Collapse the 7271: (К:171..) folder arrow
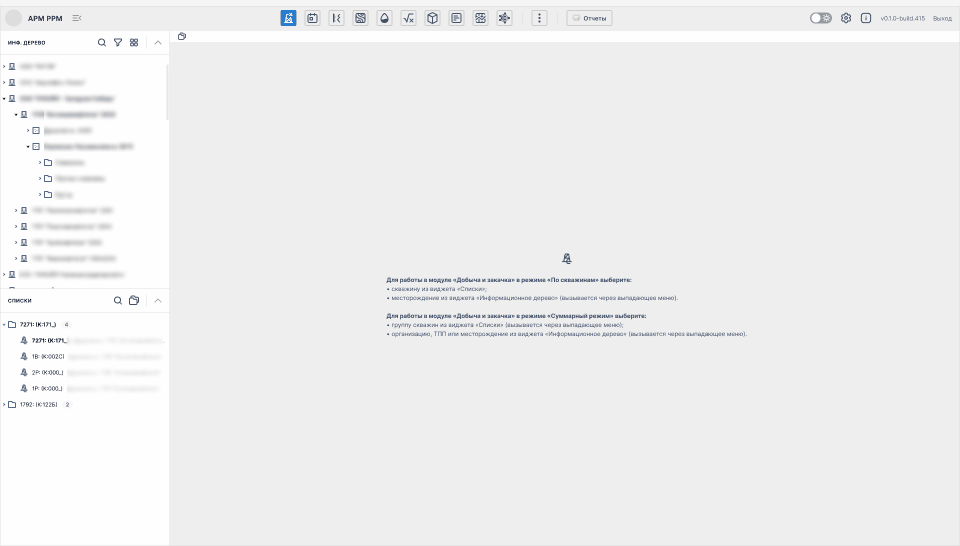The height and width of the screenshot is (546, 960). click(4, 325)
